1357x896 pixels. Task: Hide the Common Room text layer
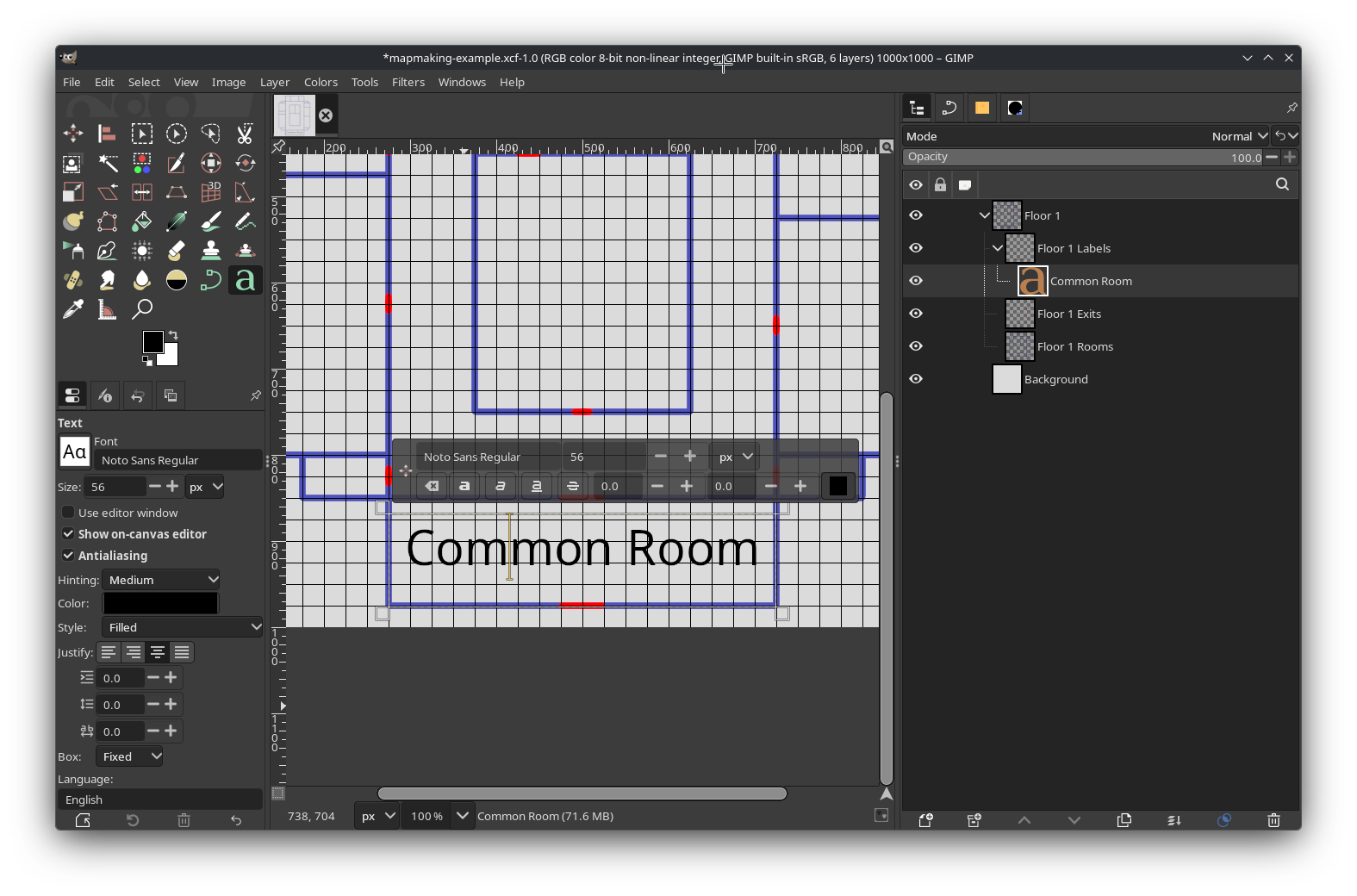pyautogui.click(x=916, y=281)
